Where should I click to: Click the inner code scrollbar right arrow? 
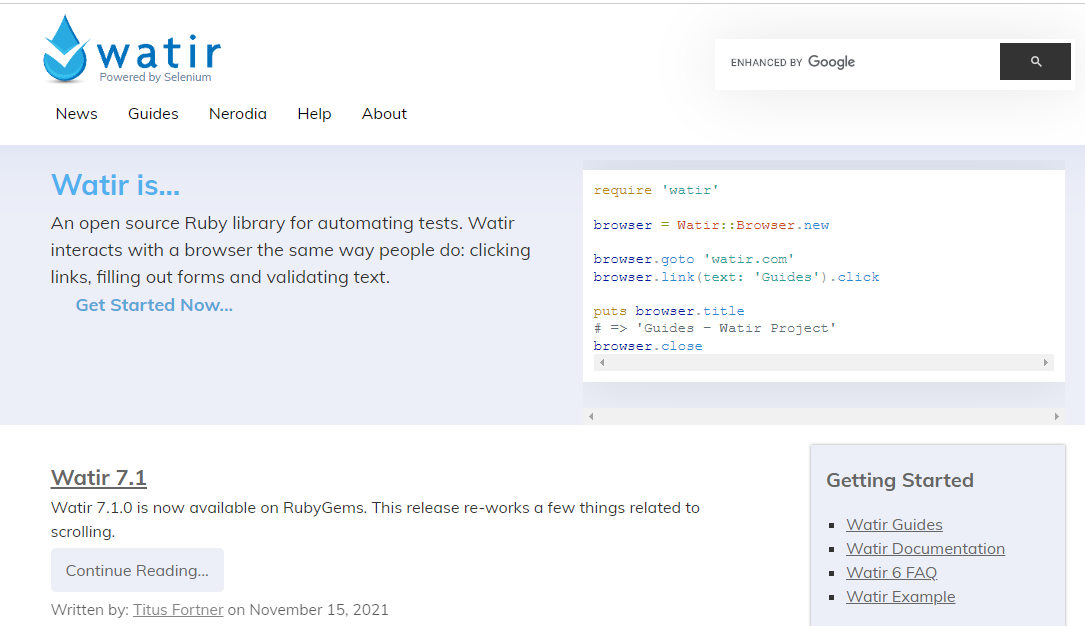[x=1046, y=363]
